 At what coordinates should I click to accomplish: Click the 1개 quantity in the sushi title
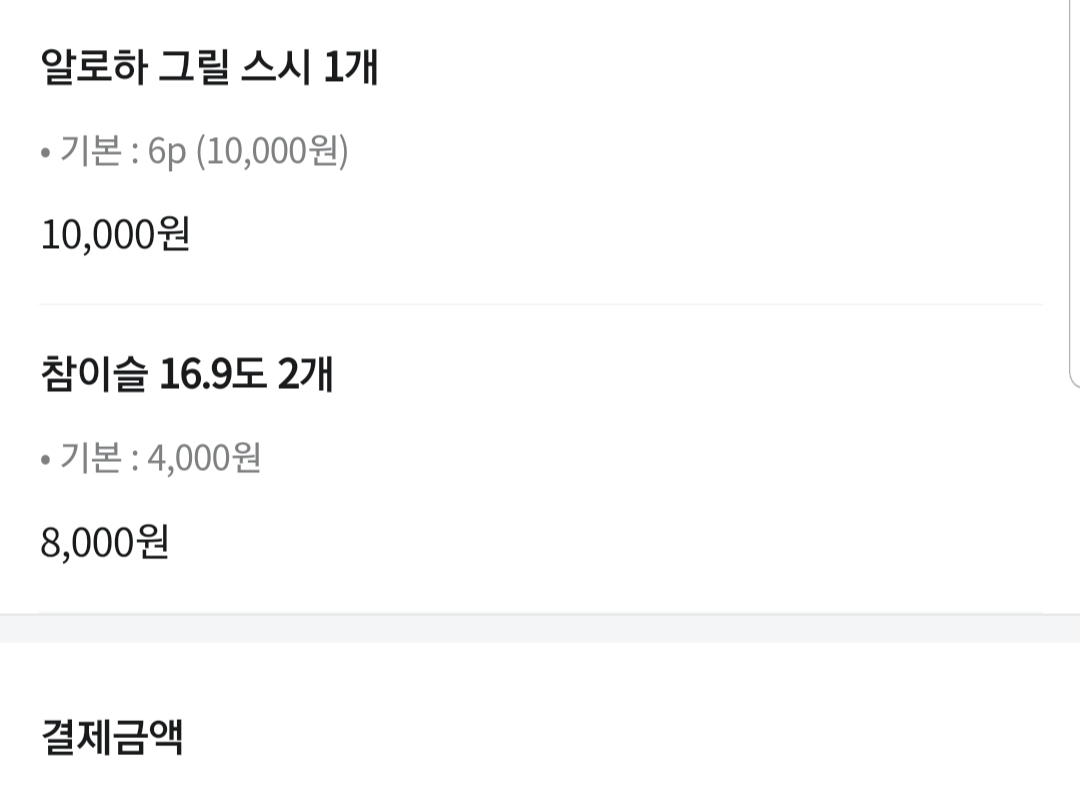click(x=351, y=67)
